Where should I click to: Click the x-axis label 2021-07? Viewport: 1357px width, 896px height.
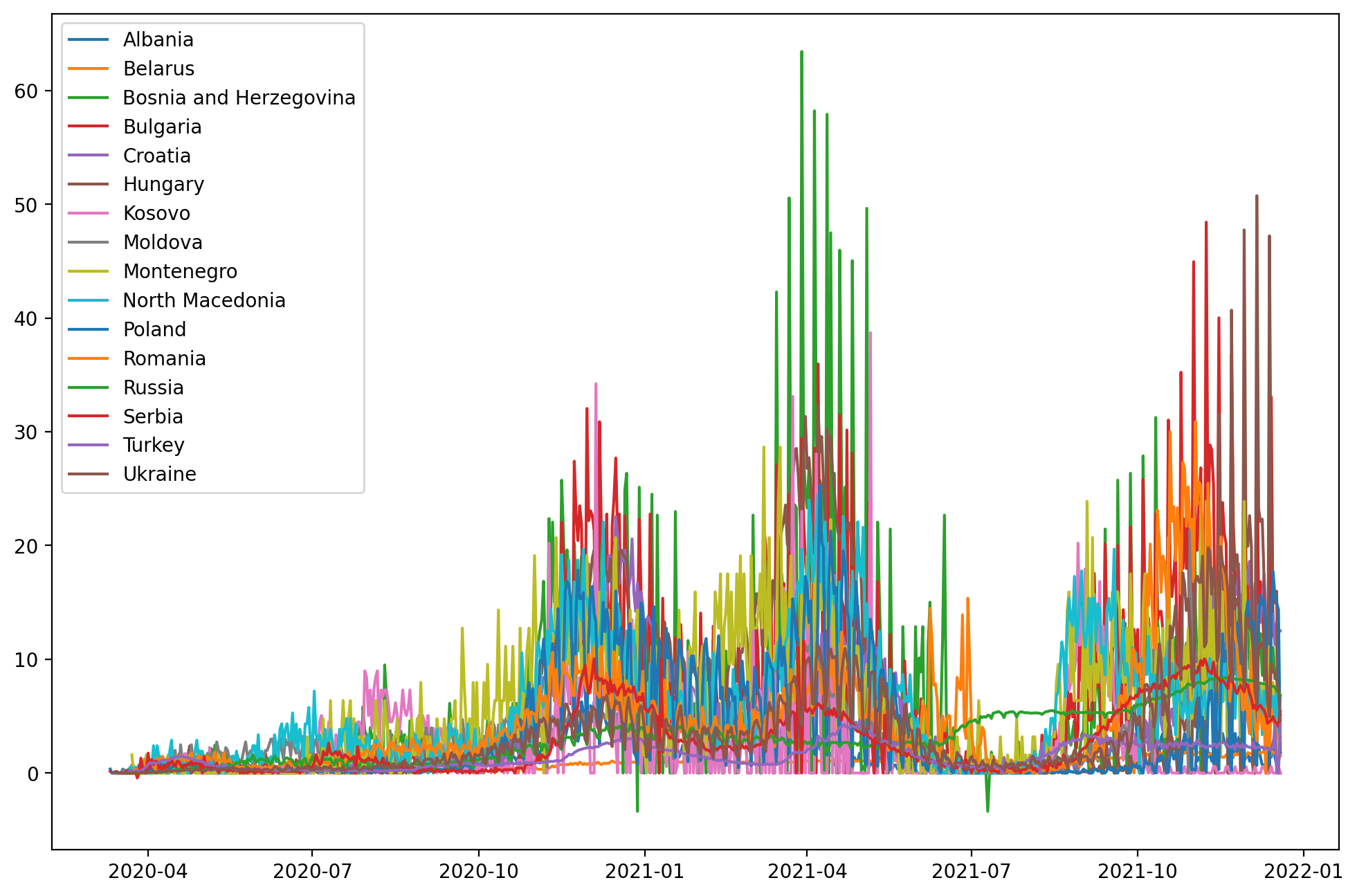coord(972,872)
